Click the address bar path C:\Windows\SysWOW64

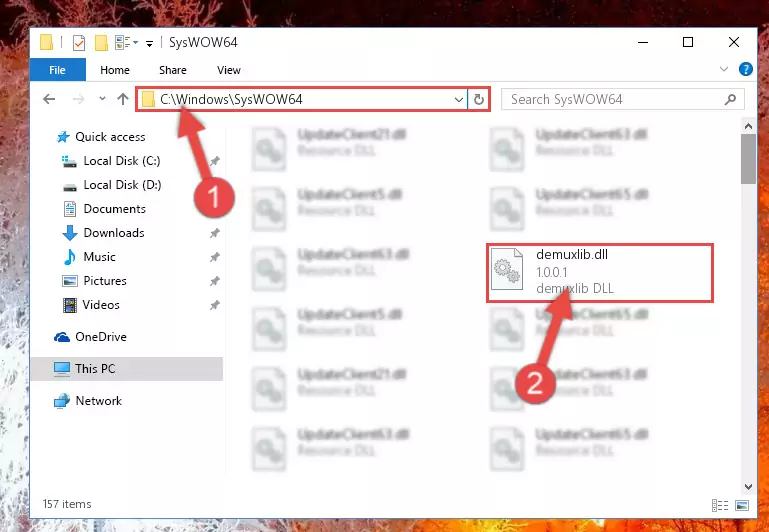(x=231, y=100)
